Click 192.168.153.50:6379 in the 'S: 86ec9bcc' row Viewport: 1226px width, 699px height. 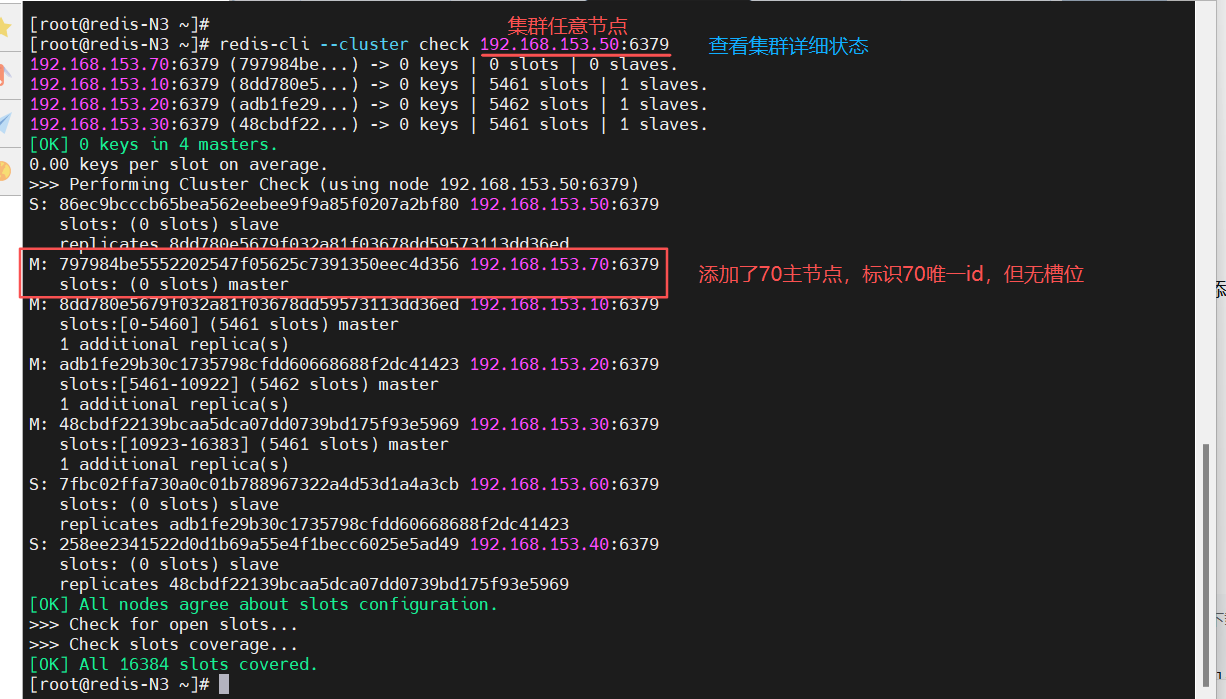(564, 204)
